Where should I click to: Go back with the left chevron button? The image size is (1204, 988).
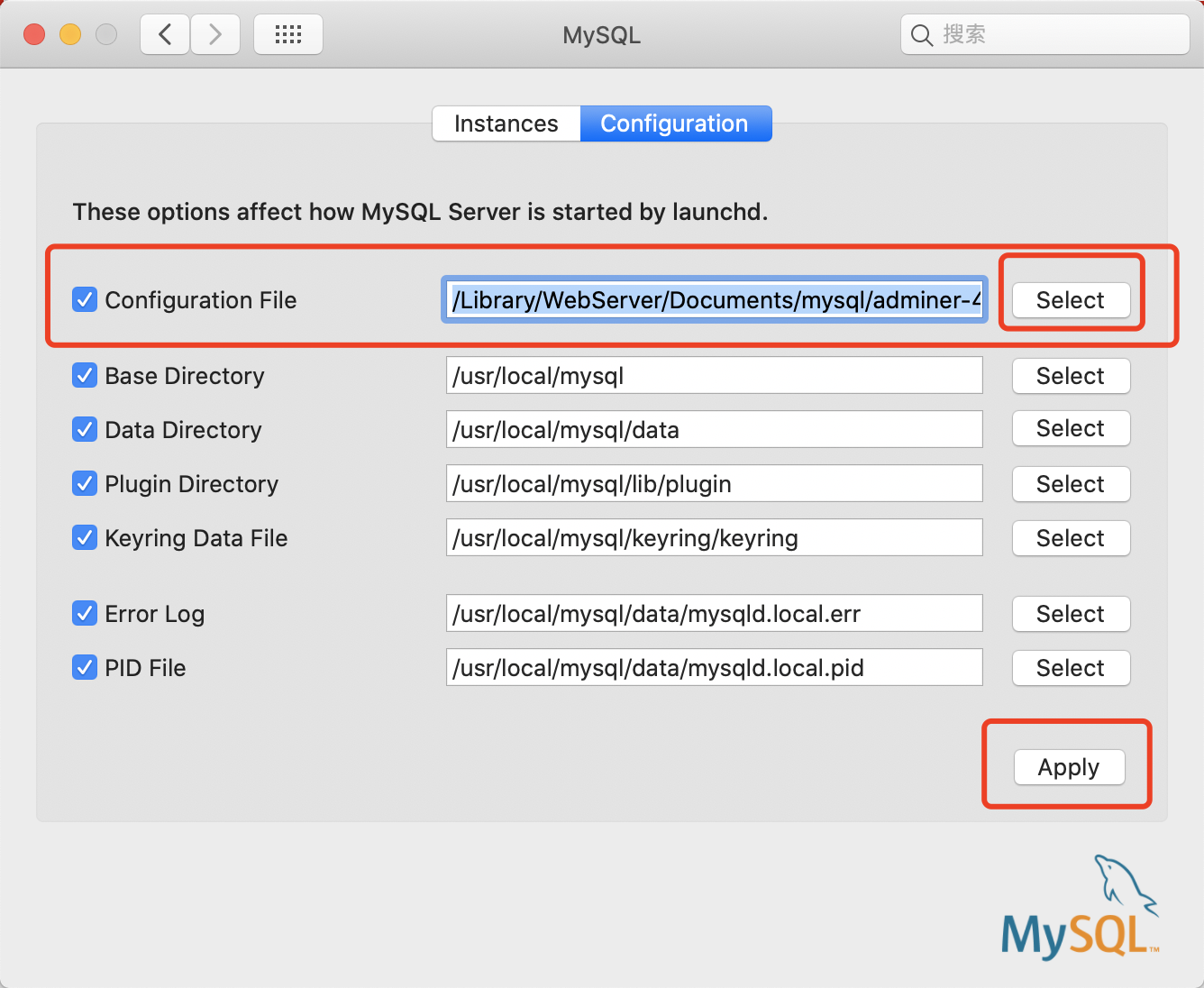click(165, 35)
